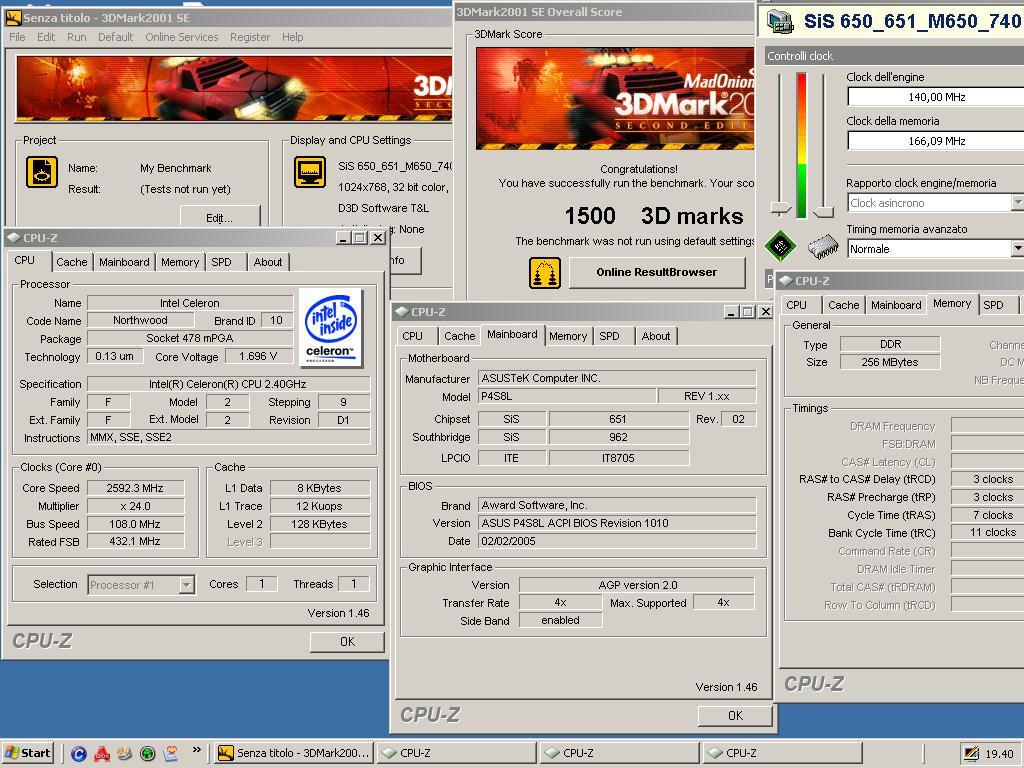Screen dimensions: 1024x768
Task: Click the Clock della memoria 166,09 MHz field
Action: tap(936, 141)
